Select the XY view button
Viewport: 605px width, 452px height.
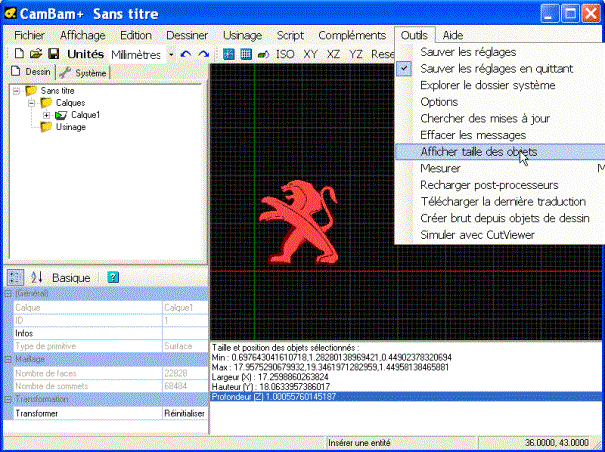click(310, 54)
